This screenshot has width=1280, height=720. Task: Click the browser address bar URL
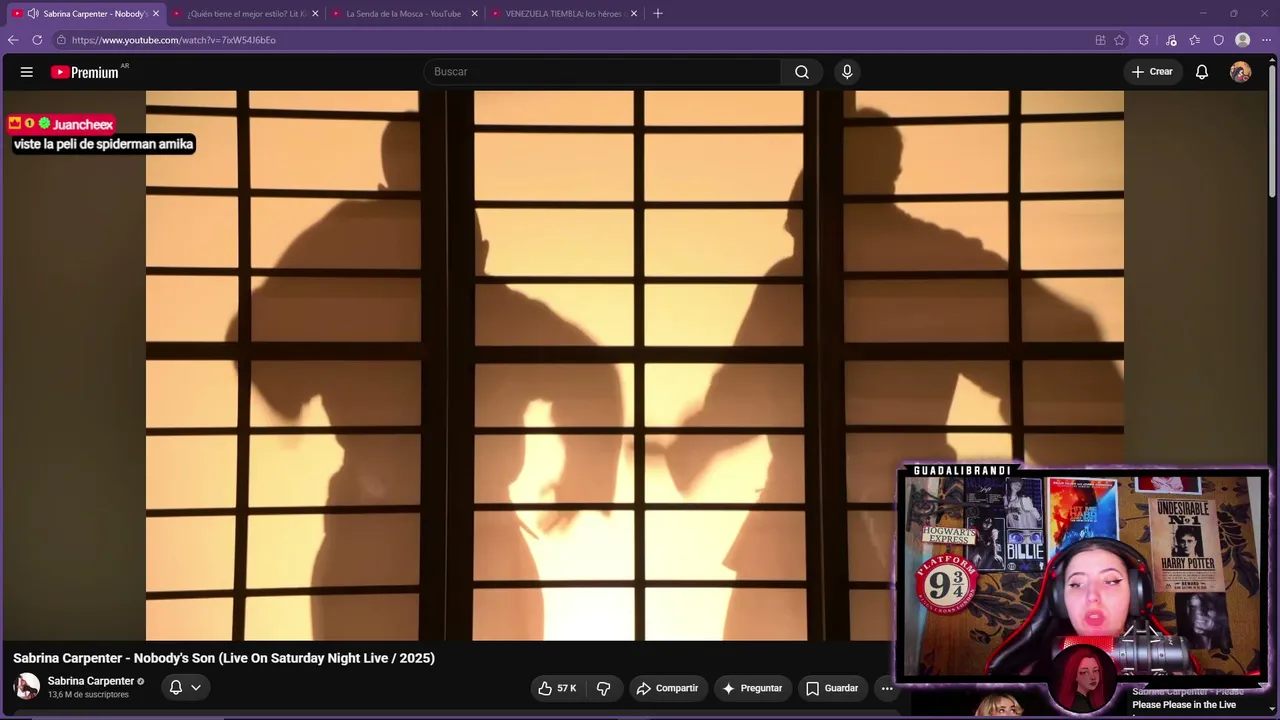[x=174, y=40]
